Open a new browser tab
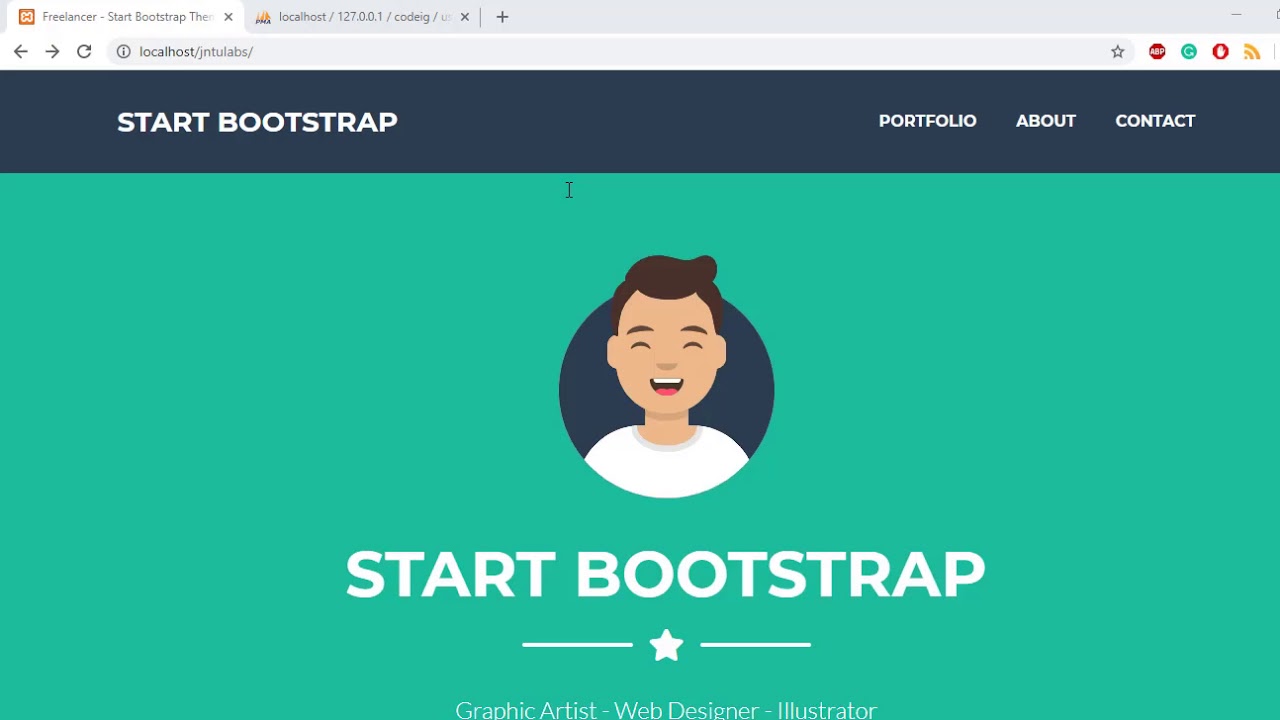This screenshot has width=1280, height=720. 502,17
